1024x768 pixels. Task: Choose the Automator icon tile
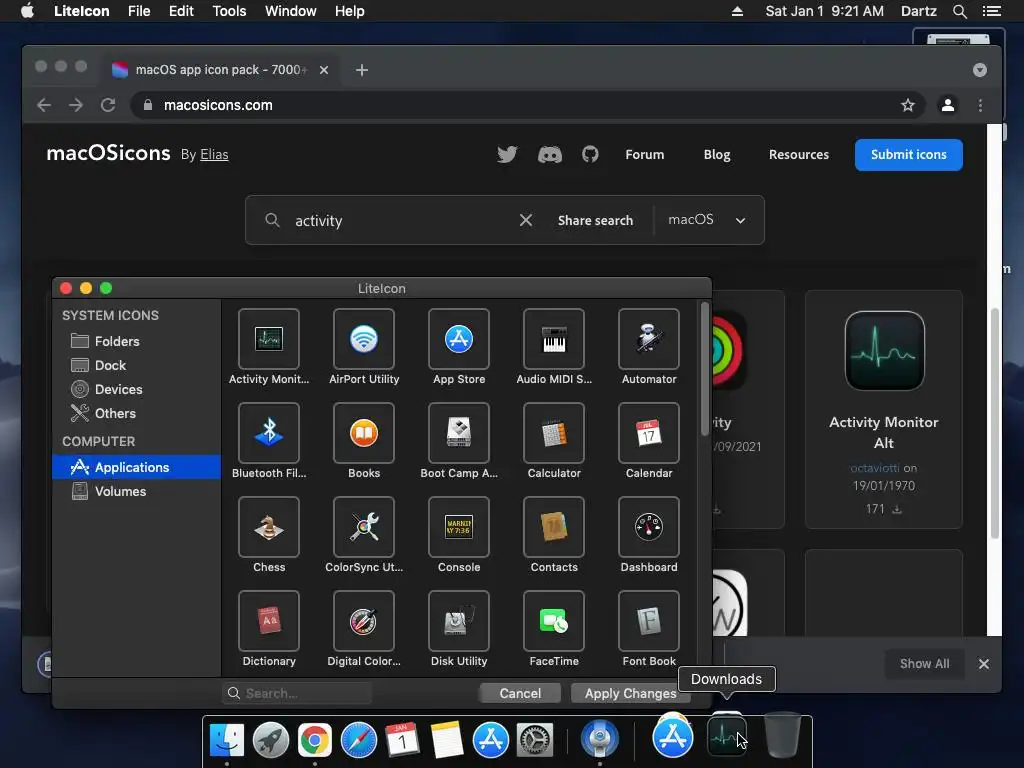[x=648, y=339]
